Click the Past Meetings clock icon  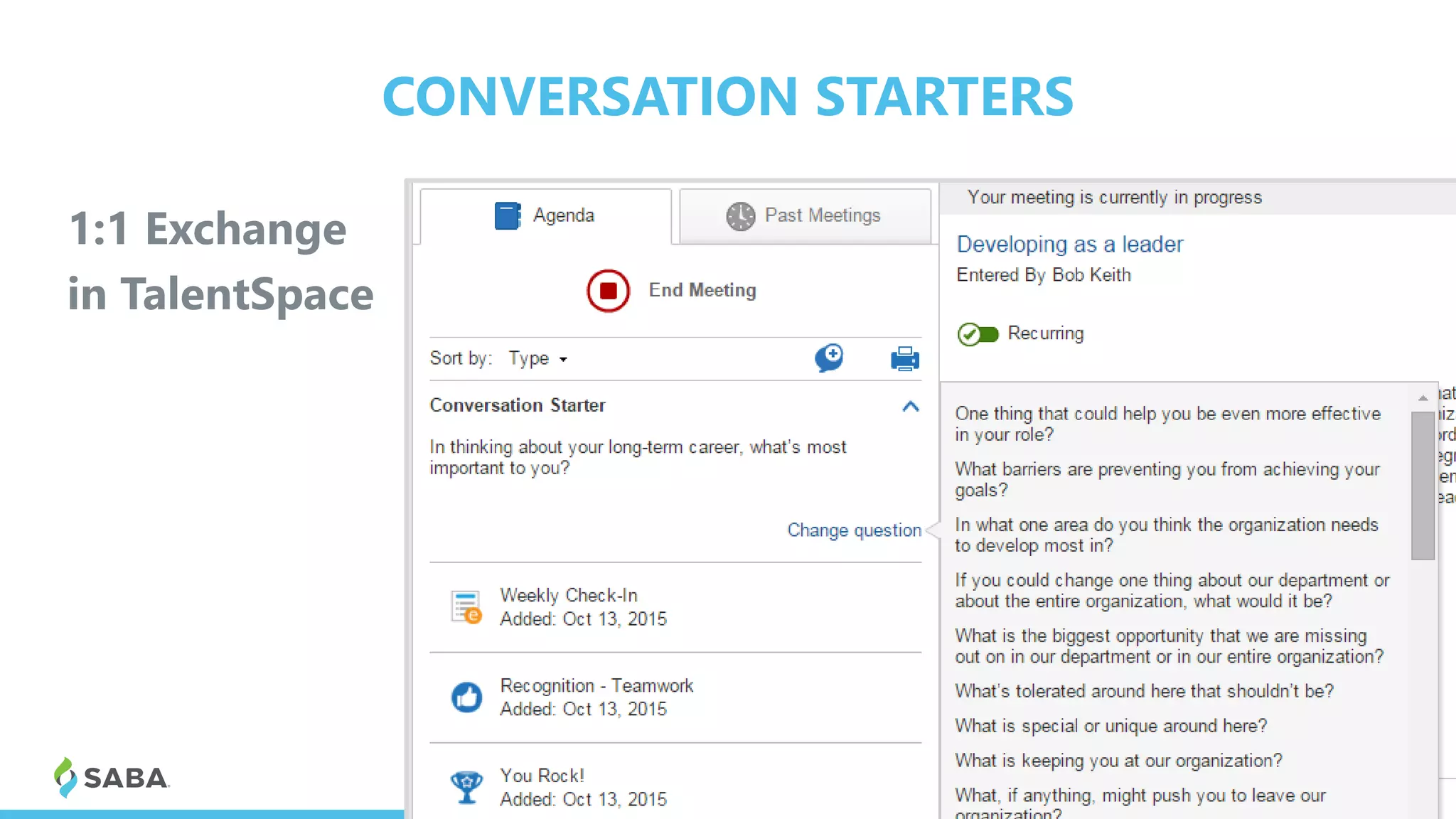pos(740,215)
